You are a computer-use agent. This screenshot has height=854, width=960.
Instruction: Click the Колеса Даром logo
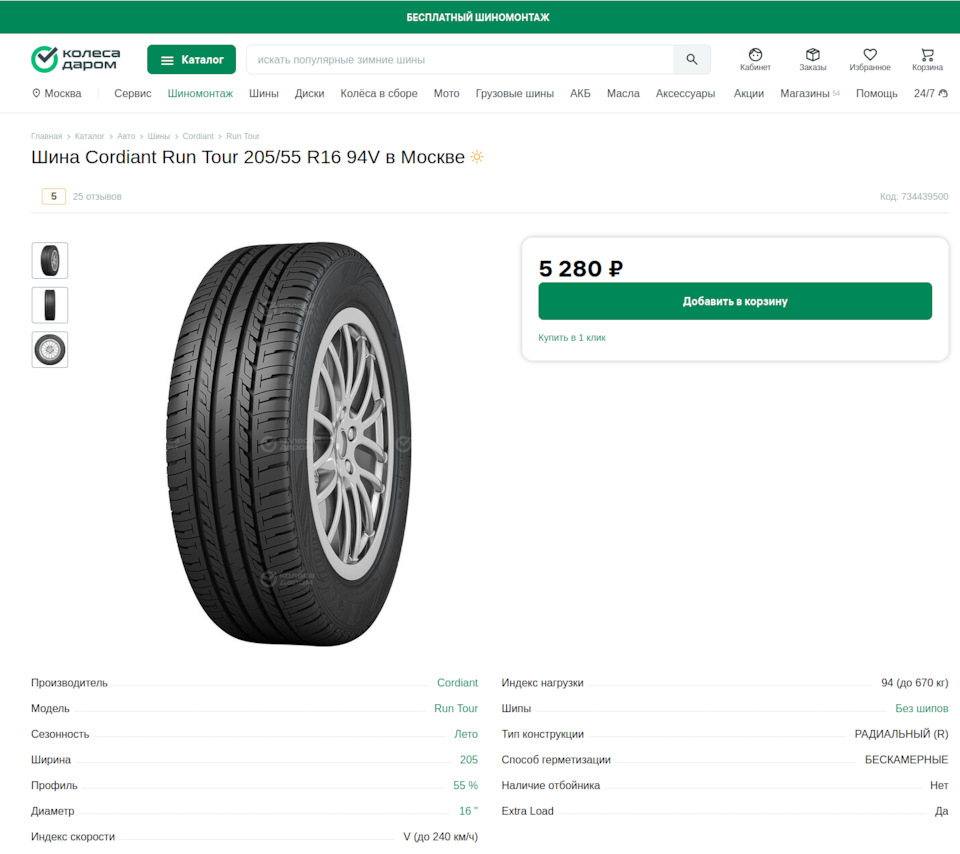click(76, 59)
